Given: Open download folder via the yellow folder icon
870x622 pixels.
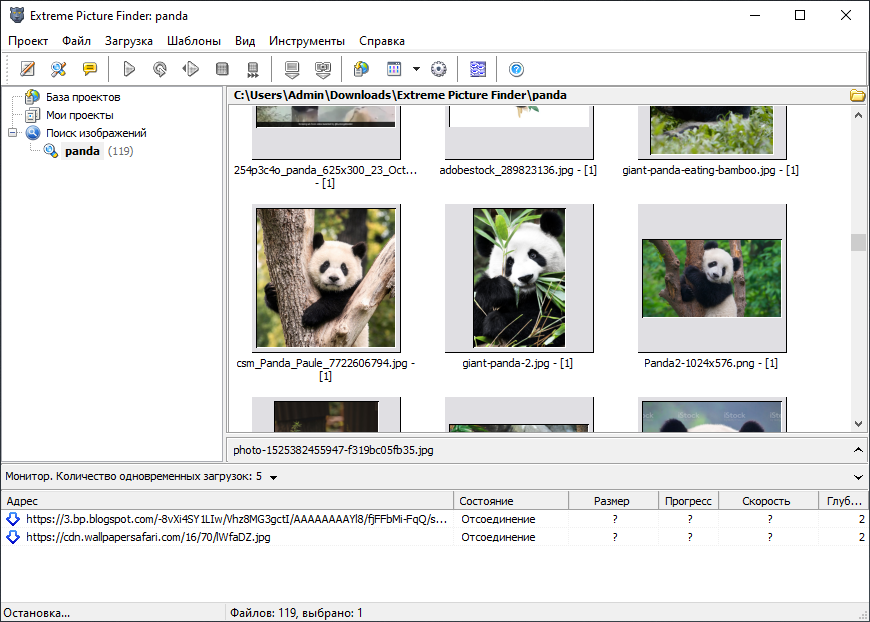Looking at the screenshot, I should 857,94.
